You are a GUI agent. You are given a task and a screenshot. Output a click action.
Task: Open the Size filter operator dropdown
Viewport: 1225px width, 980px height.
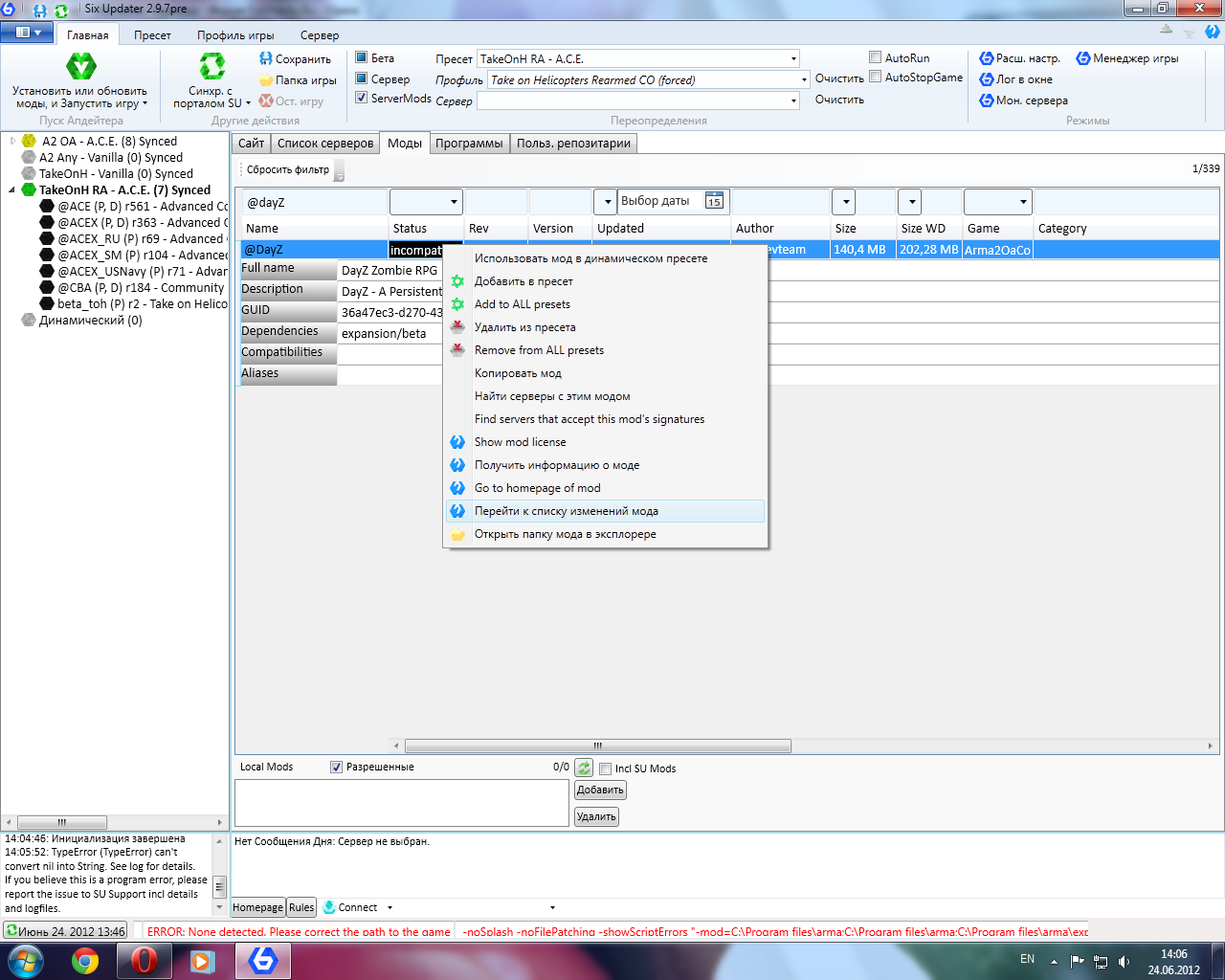tap(843, 202)
